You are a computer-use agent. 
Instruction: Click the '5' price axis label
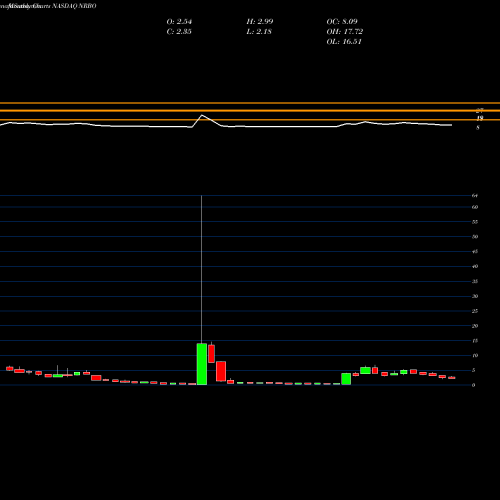pyautogui.click(x=473, y=370)
